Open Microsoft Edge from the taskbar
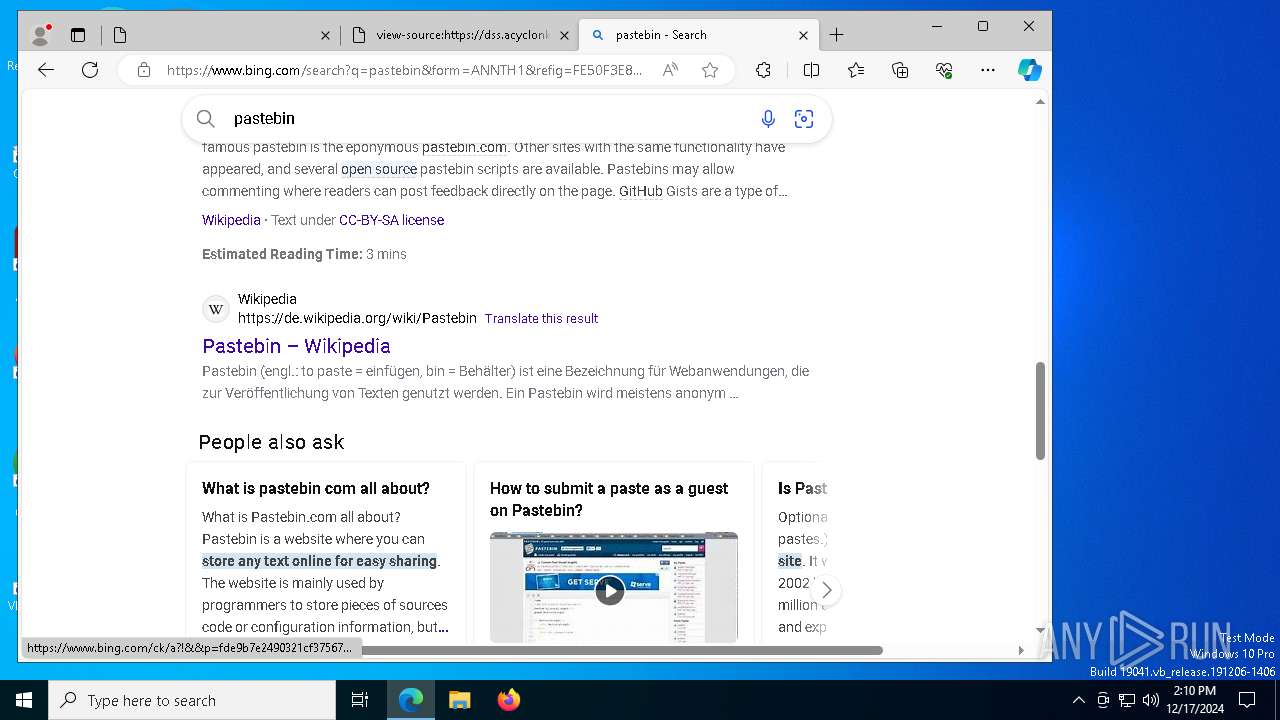 point(411,700)
